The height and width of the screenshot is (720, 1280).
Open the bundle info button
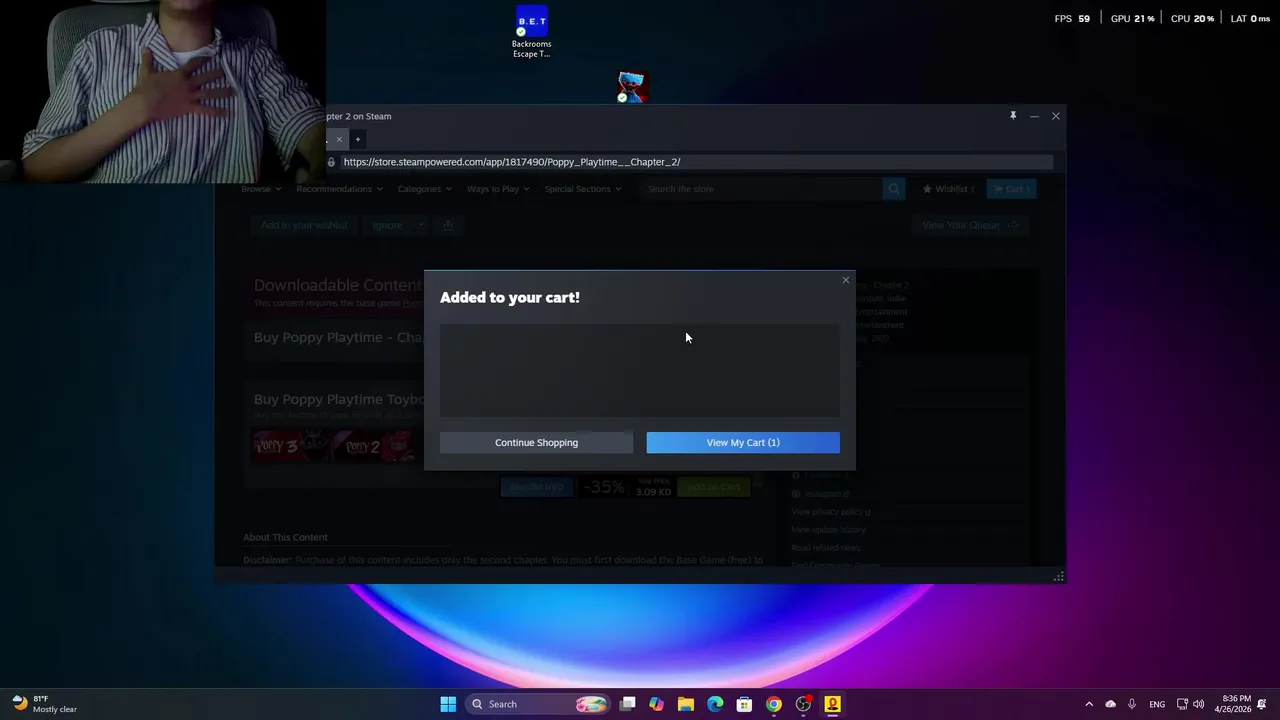[x=537, y=487]
